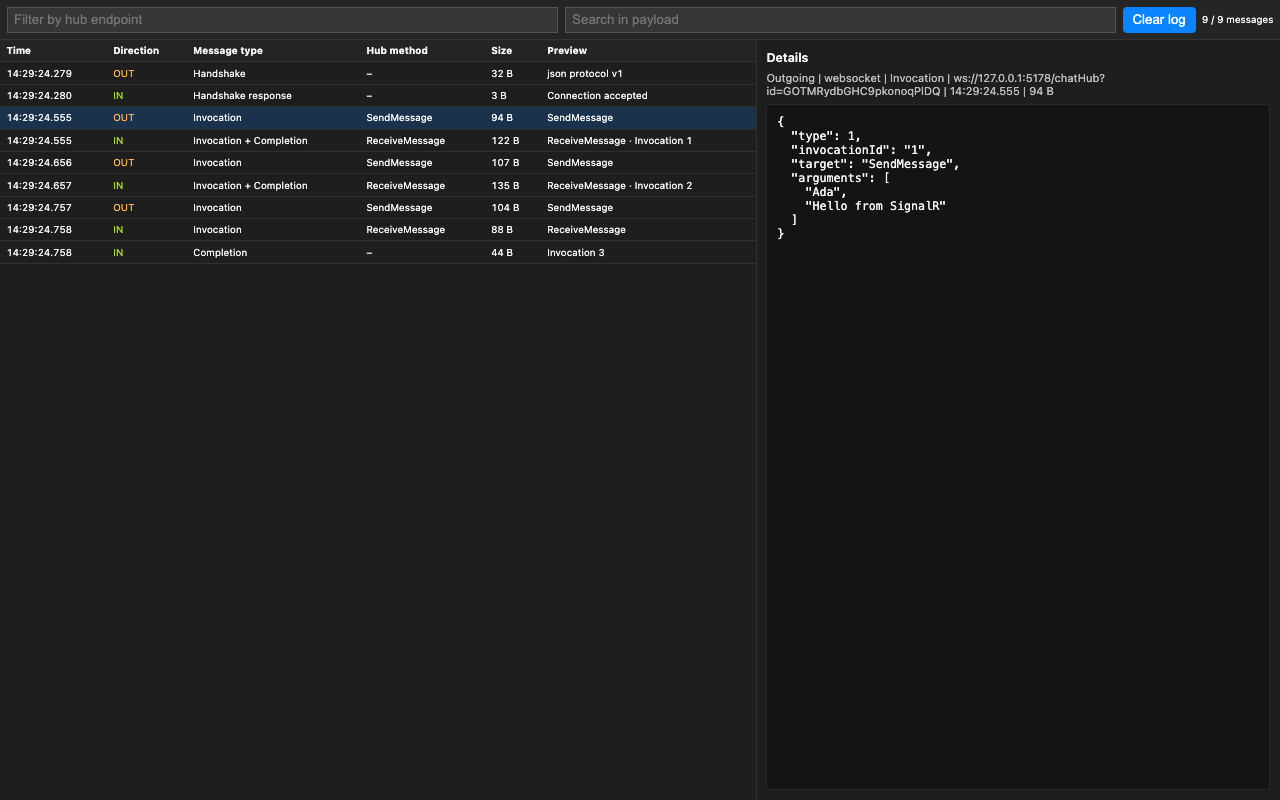Select the "Invocation 3" preview cell
This screenshot has width=1280, height=800.
coord(576,253)
